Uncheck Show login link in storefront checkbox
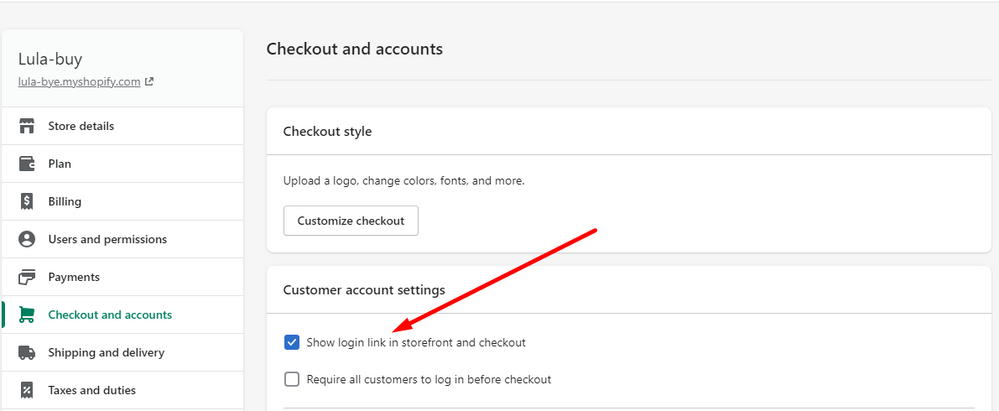The width and height of the screenshot is (999, 411). click(x=292, y=342)
